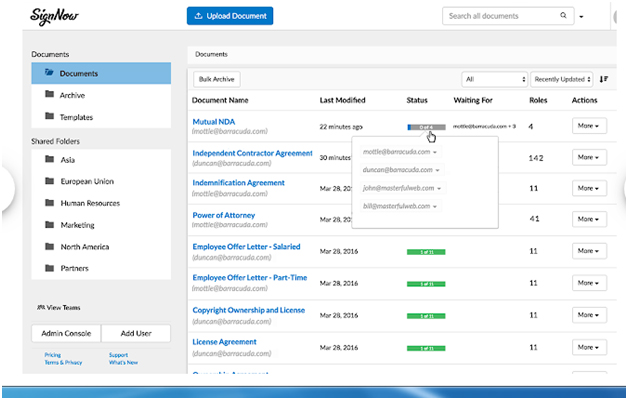Viewport: 628px width, 400px height.
Task: Open the Mutual NDA document
Action: 213,122
